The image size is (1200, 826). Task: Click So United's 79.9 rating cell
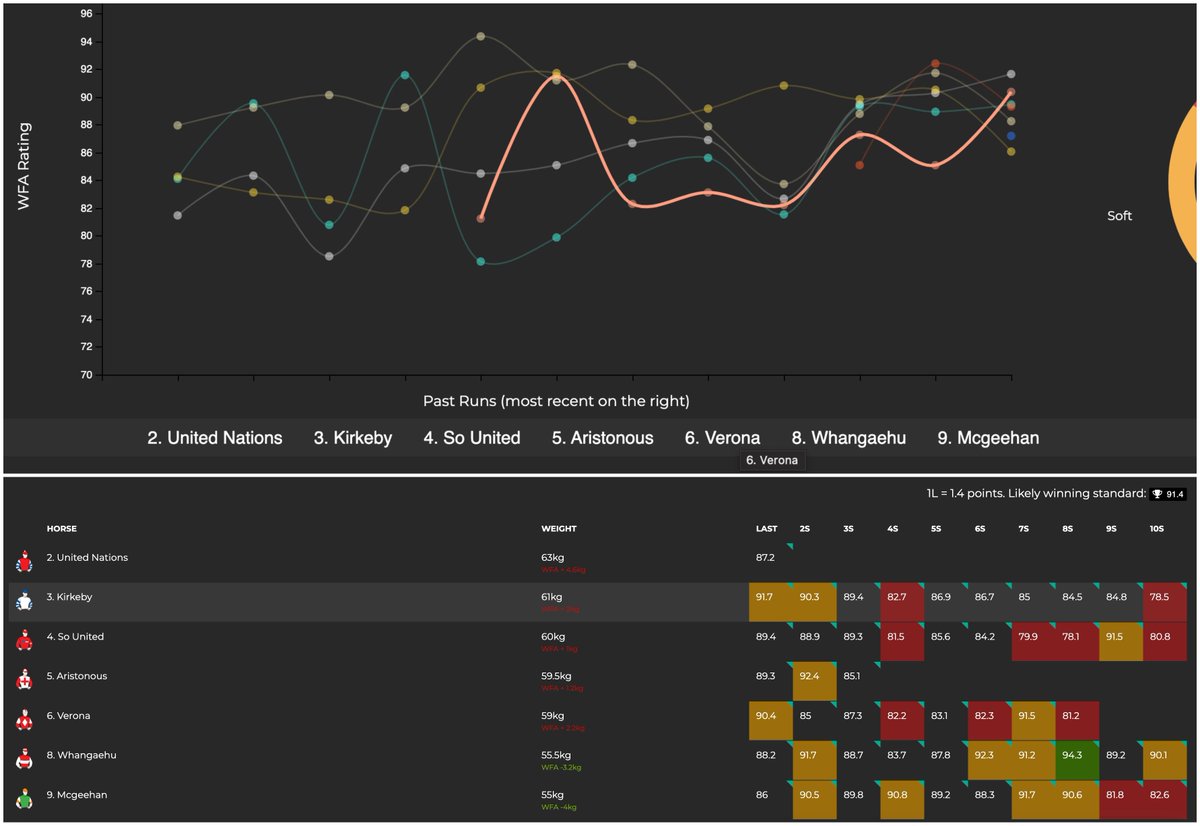pos(1033,642)
